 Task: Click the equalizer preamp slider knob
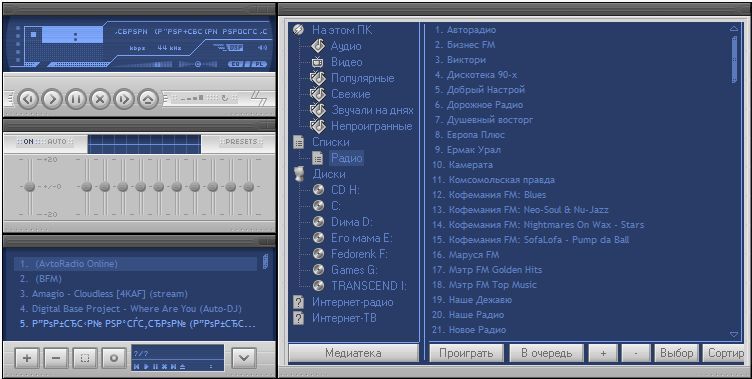(30, 187)
